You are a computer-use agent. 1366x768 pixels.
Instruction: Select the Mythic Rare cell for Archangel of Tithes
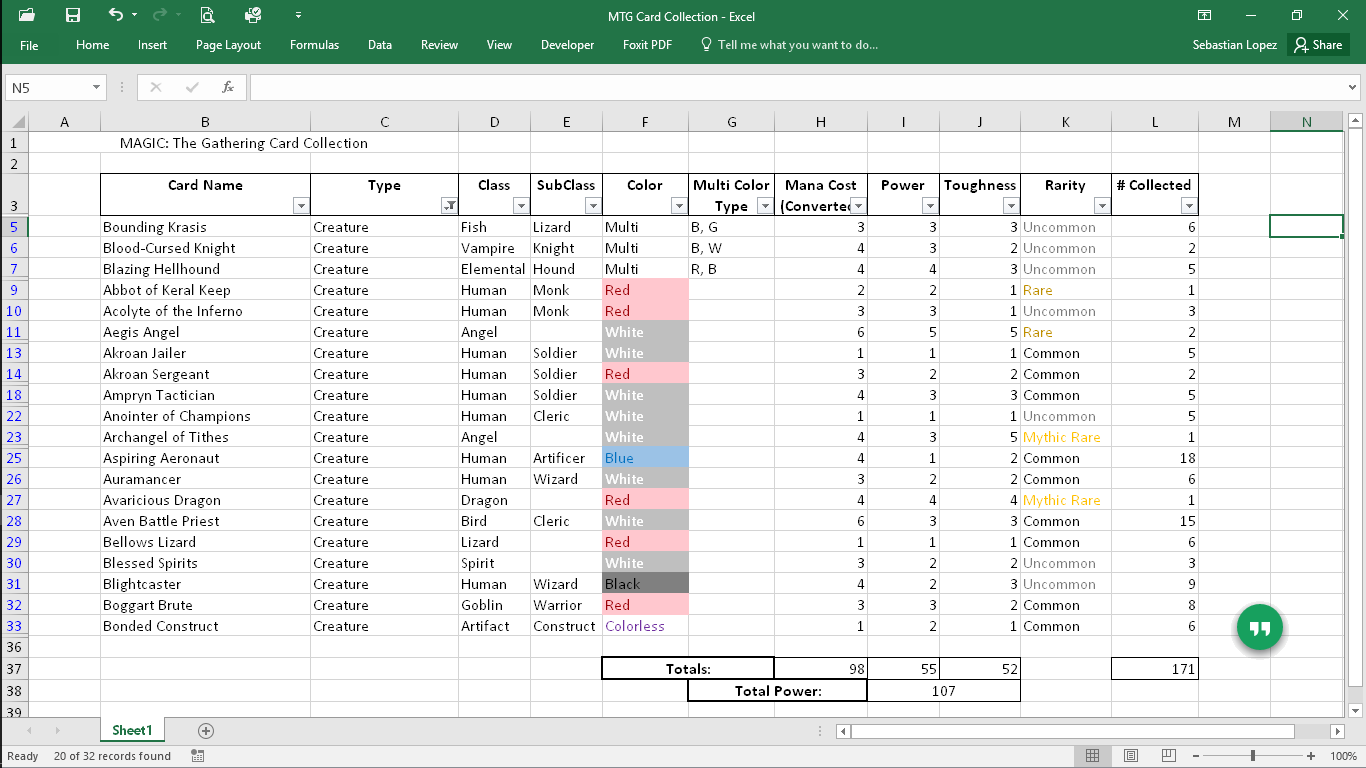point(1065,437)
